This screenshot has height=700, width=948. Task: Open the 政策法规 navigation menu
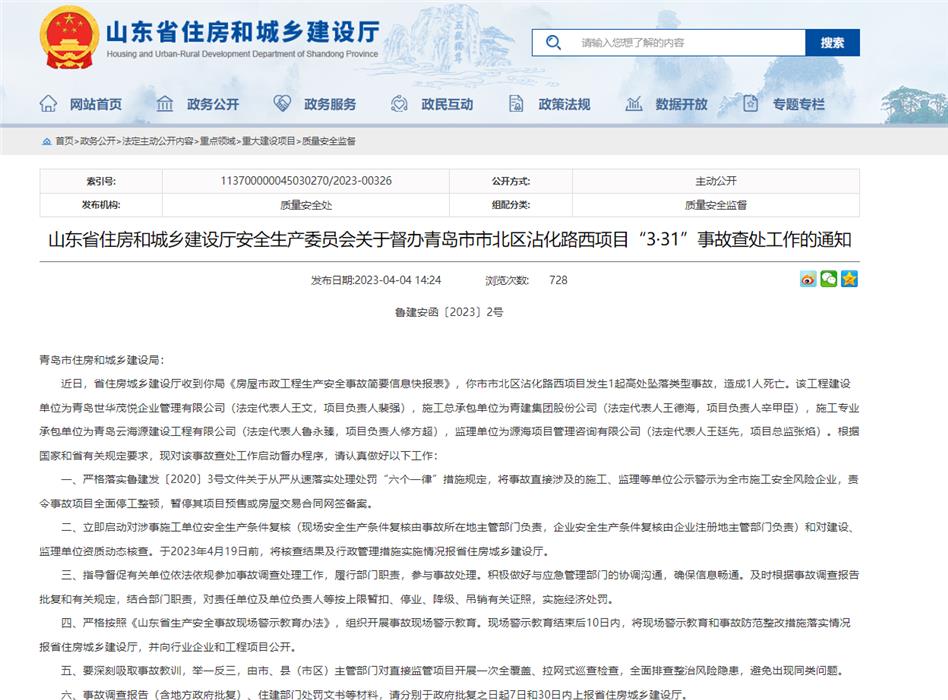[x=564, y=104]
